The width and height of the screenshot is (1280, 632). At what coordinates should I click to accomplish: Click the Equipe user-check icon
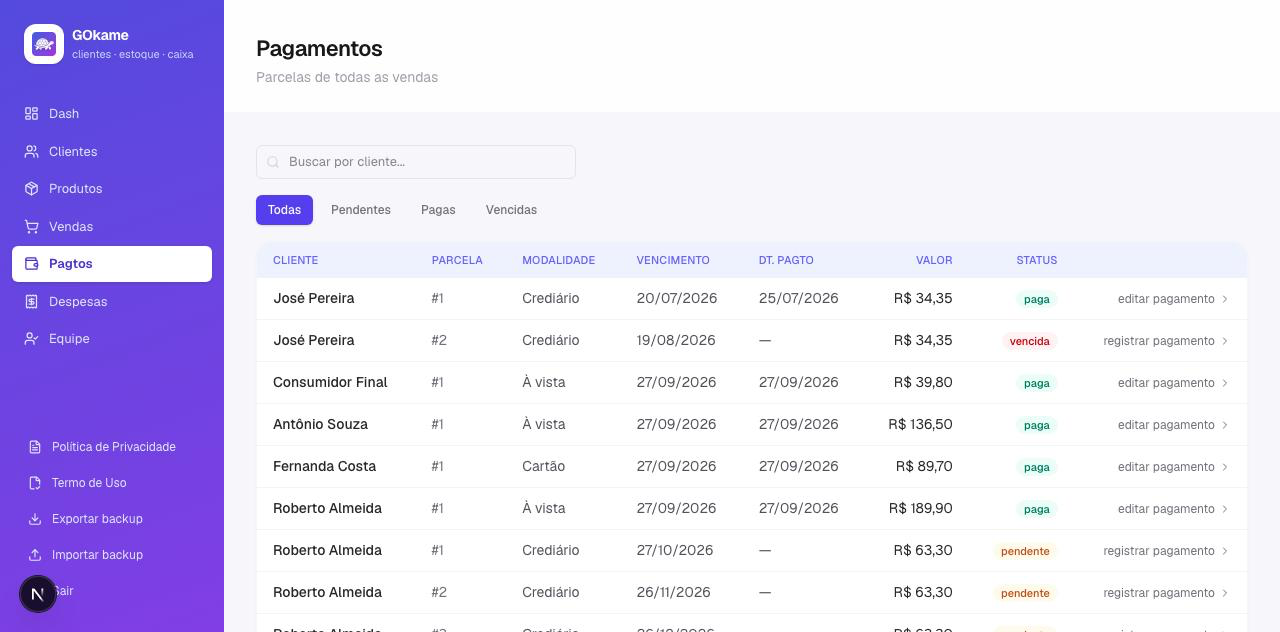(32, 339)
